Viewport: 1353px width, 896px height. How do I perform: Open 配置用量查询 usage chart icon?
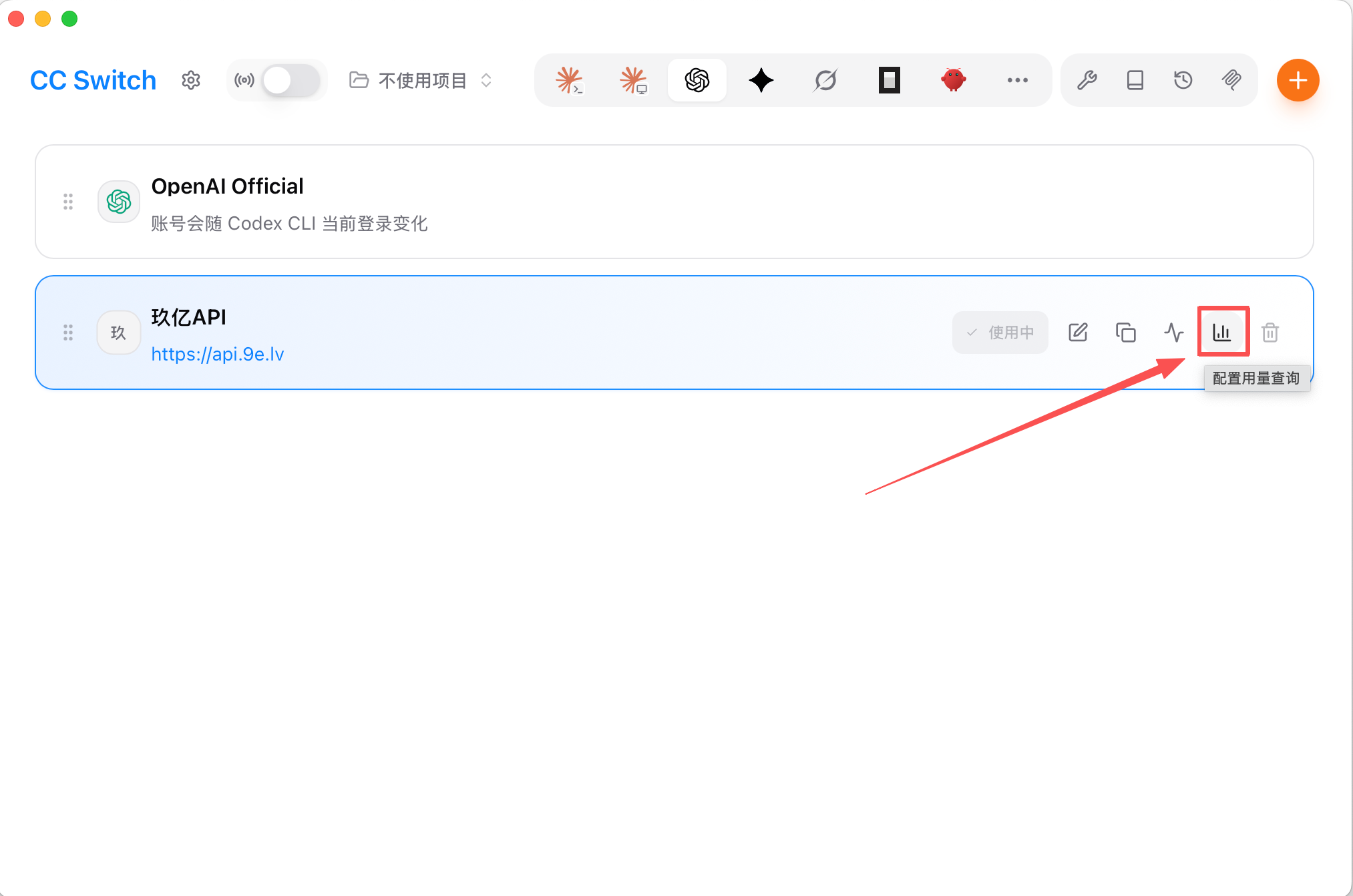pos(1222,332)
